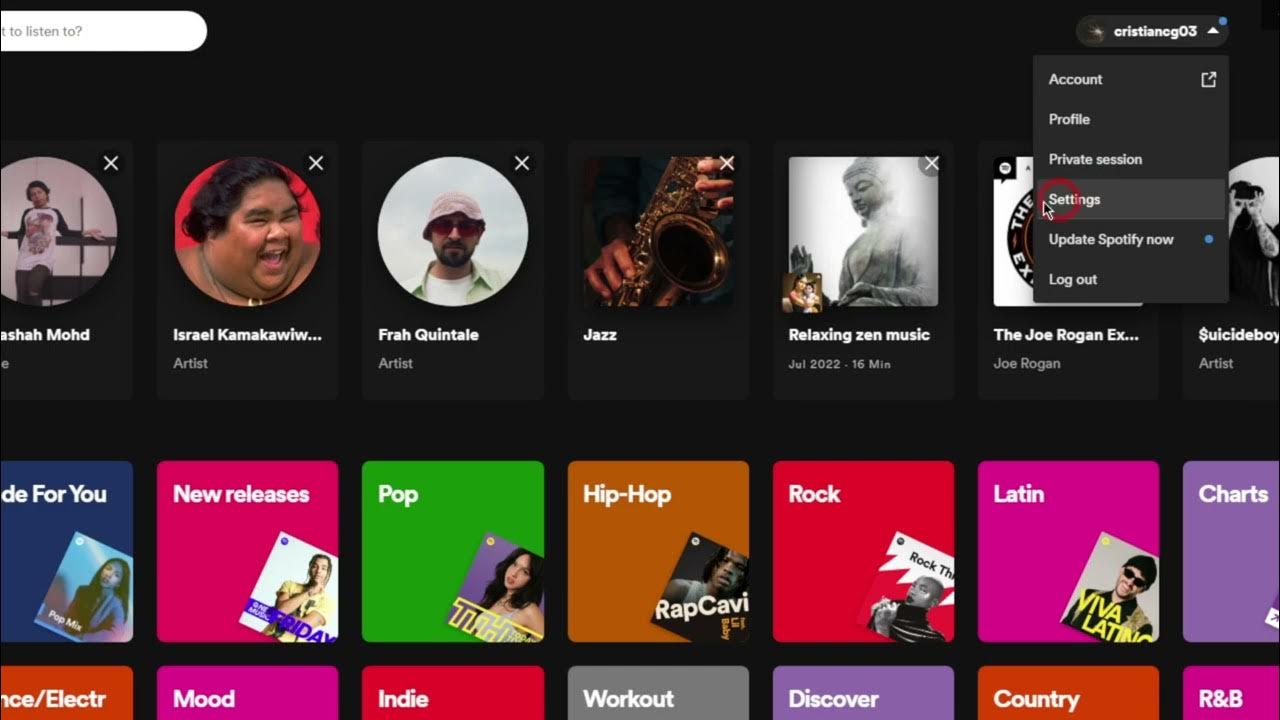Click the 'Joe Rogan' podcast author text
1280x720 pixels.
click(x=1027, y=363)
